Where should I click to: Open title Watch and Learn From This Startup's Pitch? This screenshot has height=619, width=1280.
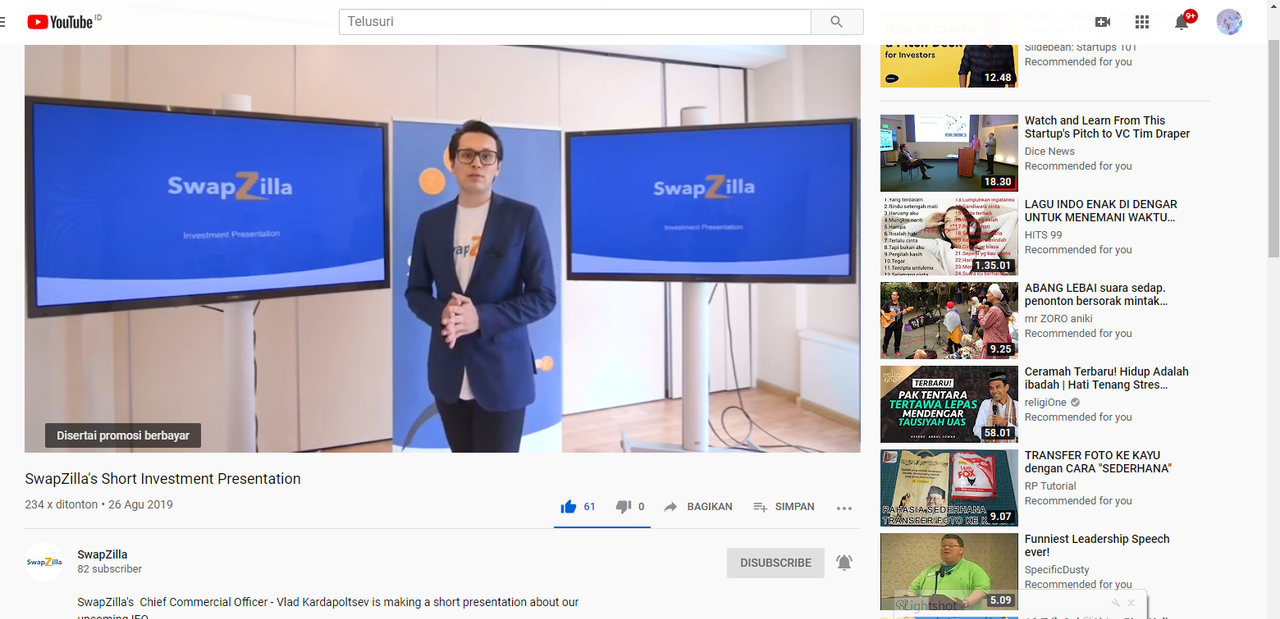(1107, 127)
